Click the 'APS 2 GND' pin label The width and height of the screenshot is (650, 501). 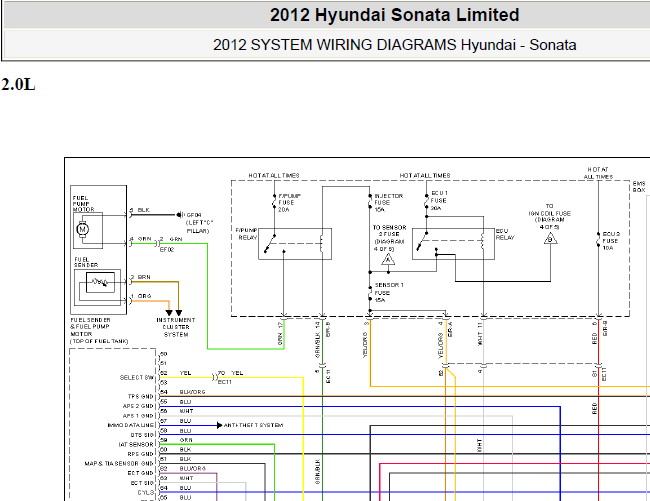tap(138, 406)
